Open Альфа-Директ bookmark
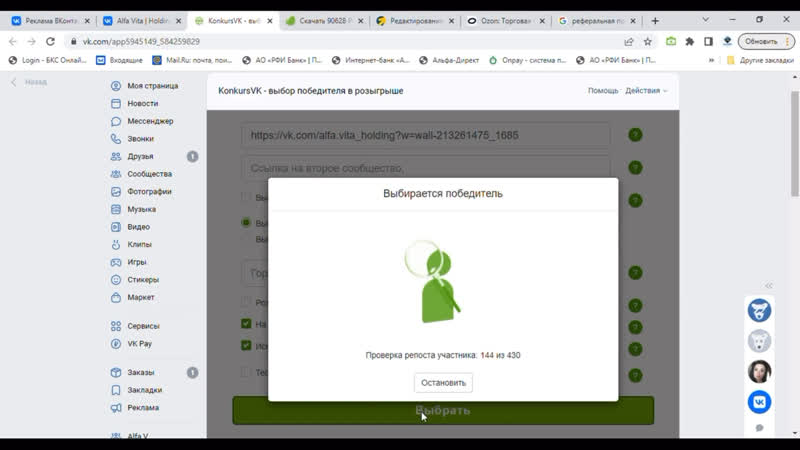 click(x=449, y=60)
